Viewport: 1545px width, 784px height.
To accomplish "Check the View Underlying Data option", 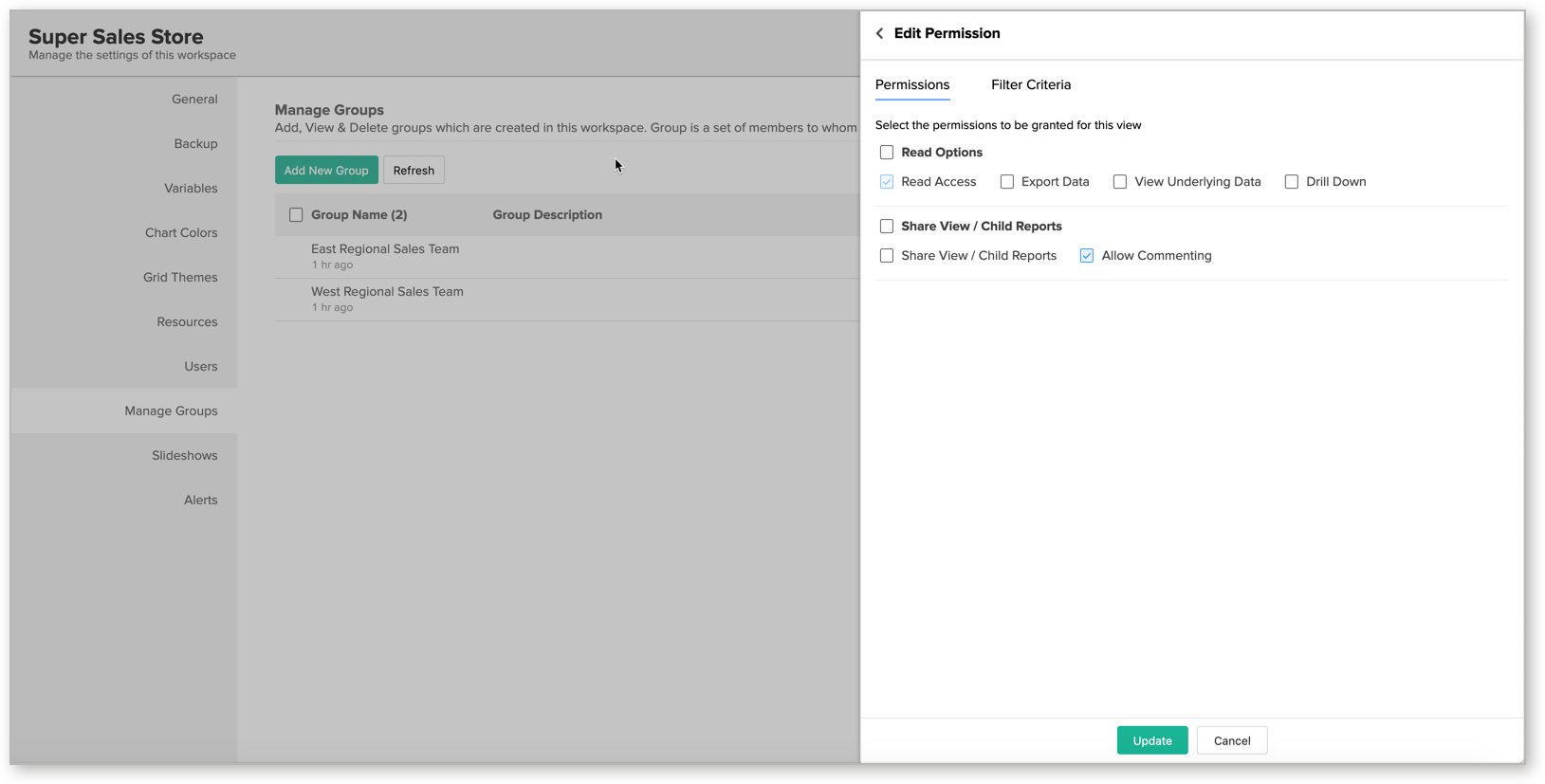I will (1119, 182).
